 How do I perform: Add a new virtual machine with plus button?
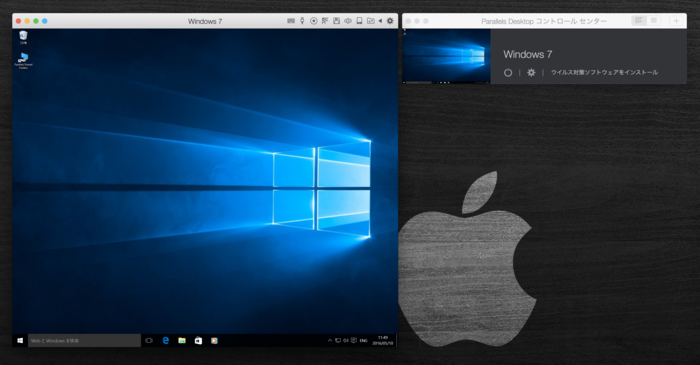tap(676, 21)
